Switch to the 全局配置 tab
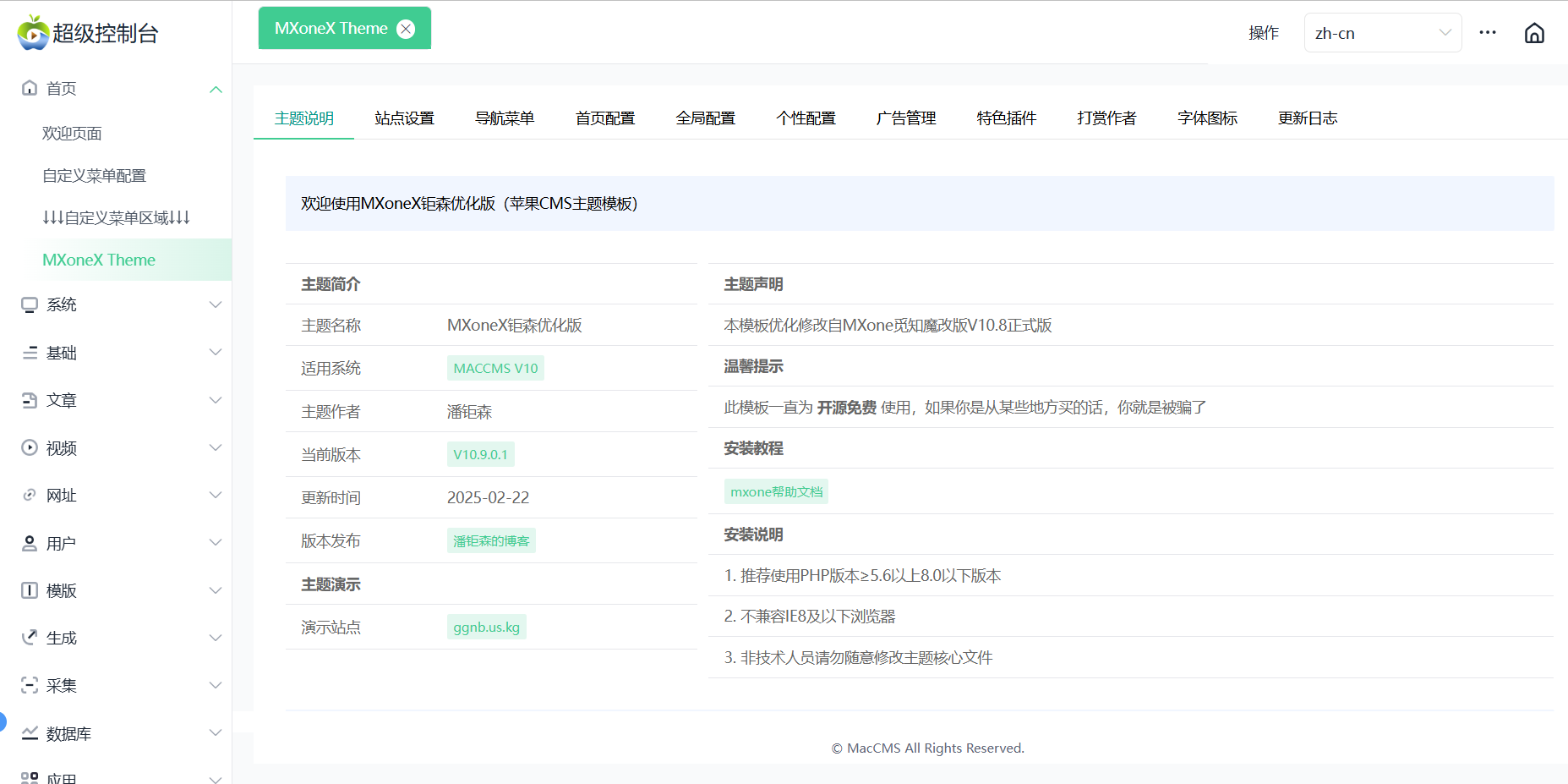This screenshot has height=784, width=1568. (706, 118)
